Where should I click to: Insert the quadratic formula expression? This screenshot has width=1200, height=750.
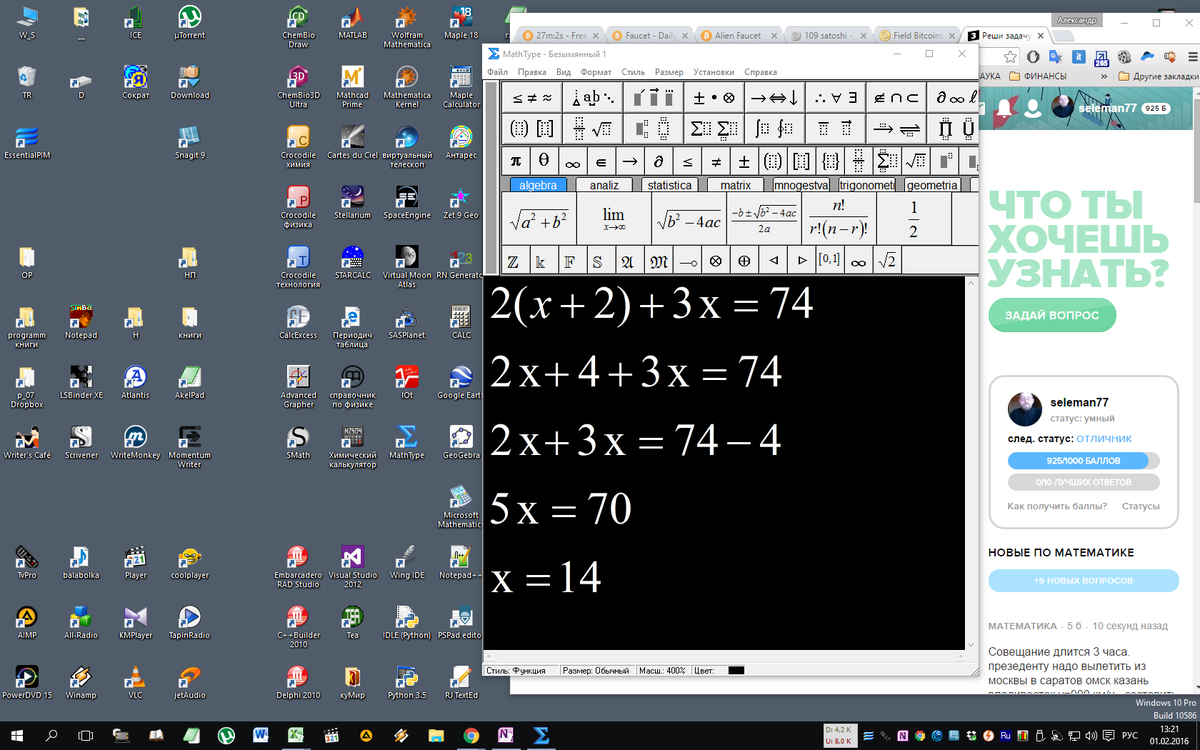point(764,218)
